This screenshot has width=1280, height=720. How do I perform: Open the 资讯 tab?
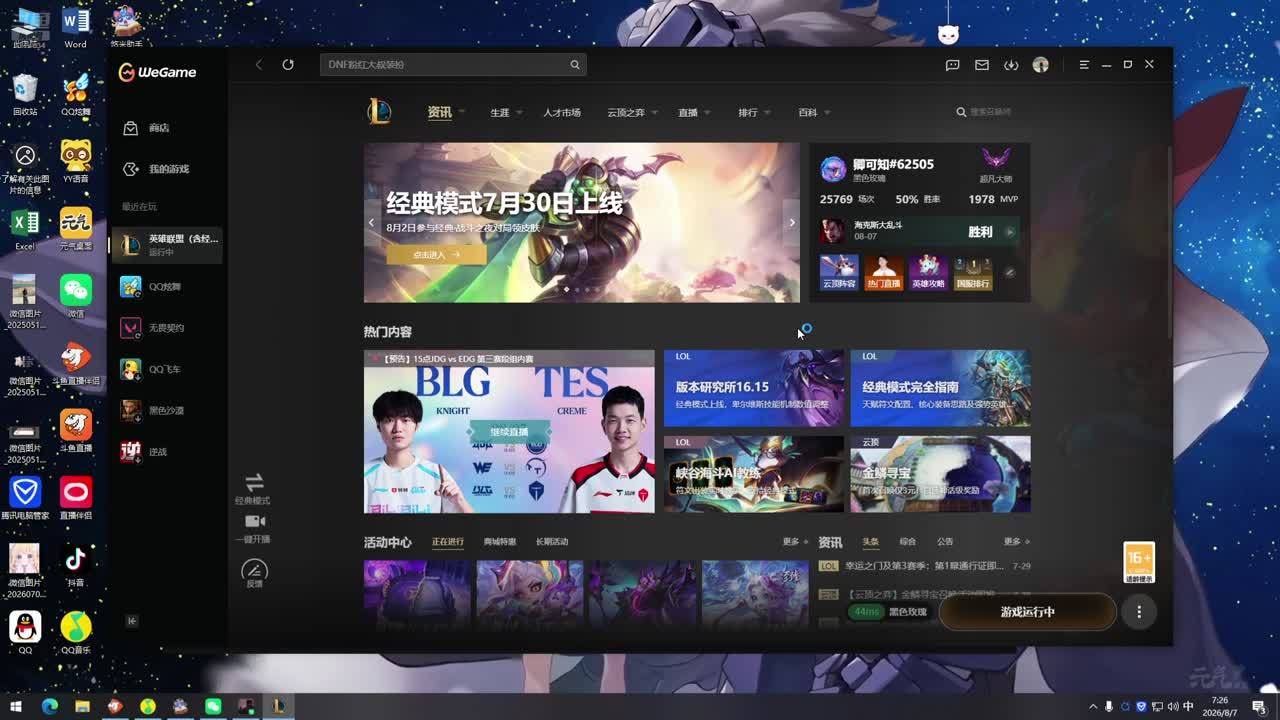pos(439,112)
